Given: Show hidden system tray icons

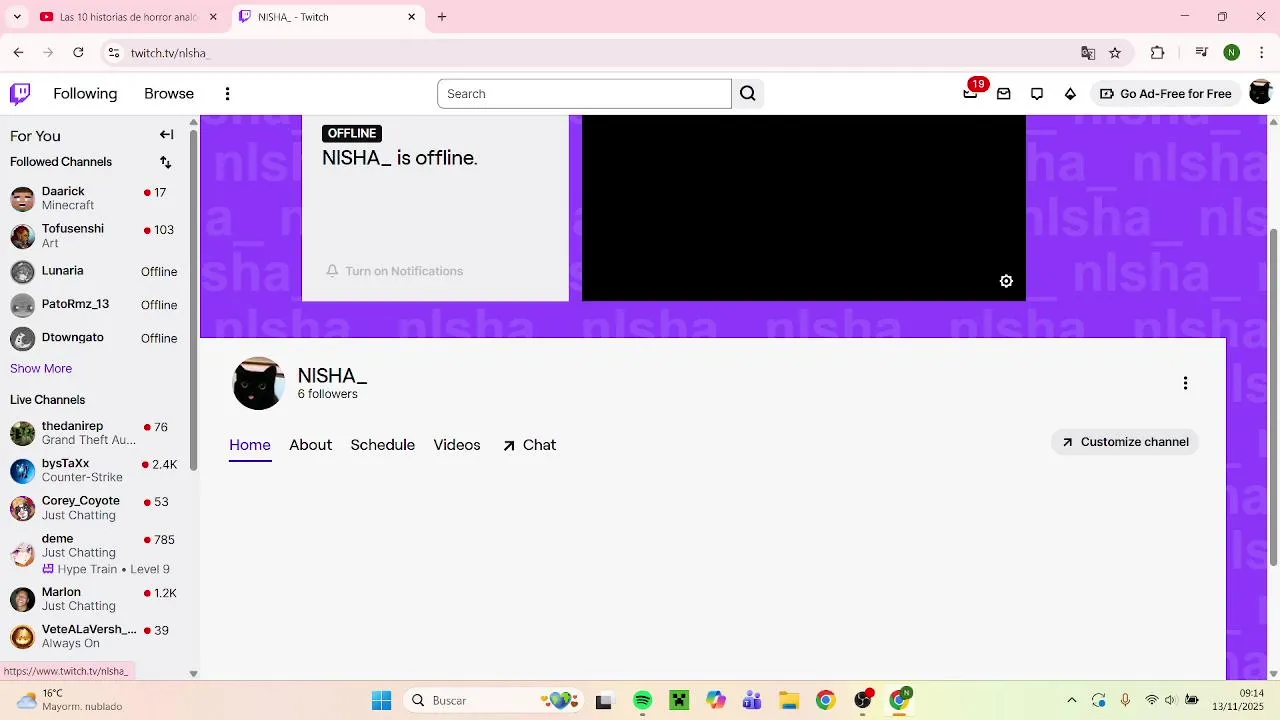Looking at the screenshot, I should 1072,700.
